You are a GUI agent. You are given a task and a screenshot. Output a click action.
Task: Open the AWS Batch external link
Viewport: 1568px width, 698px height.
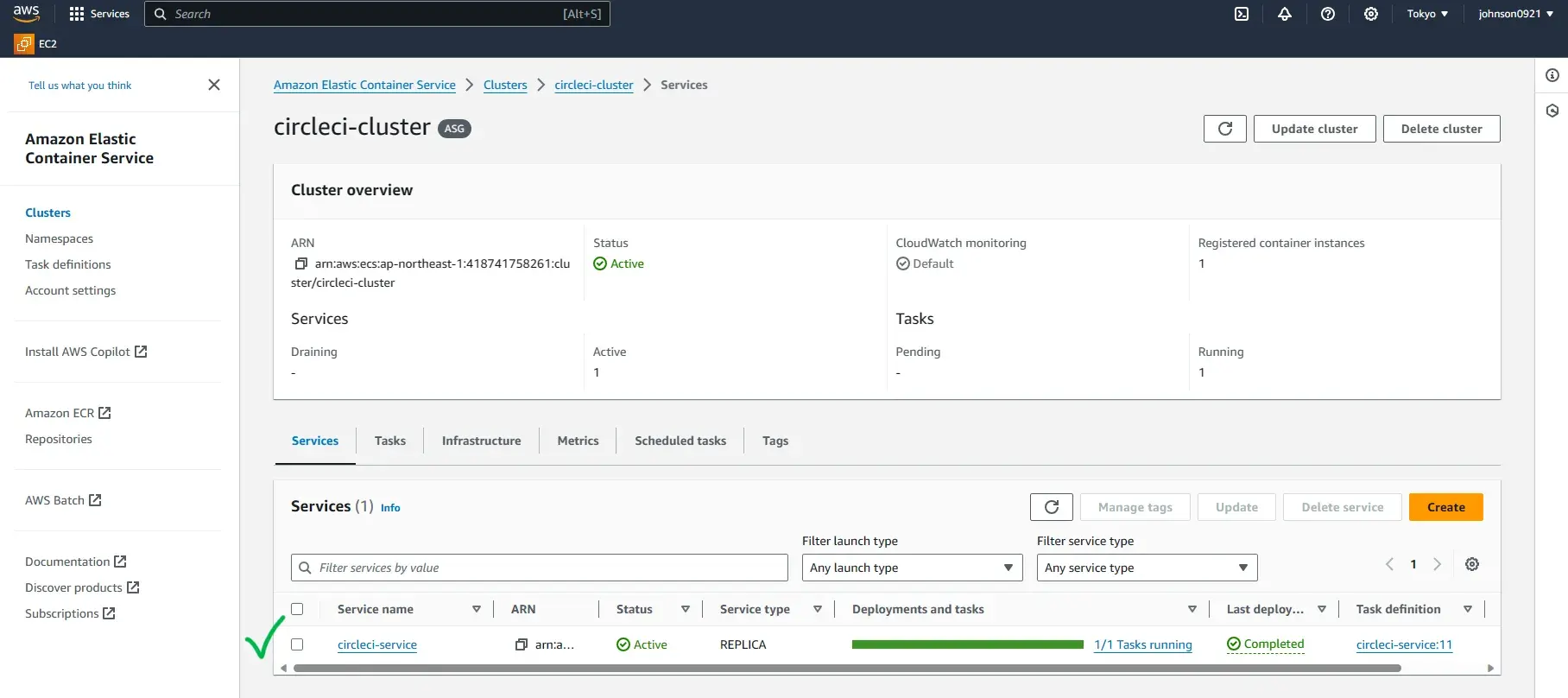click(63, 500)
